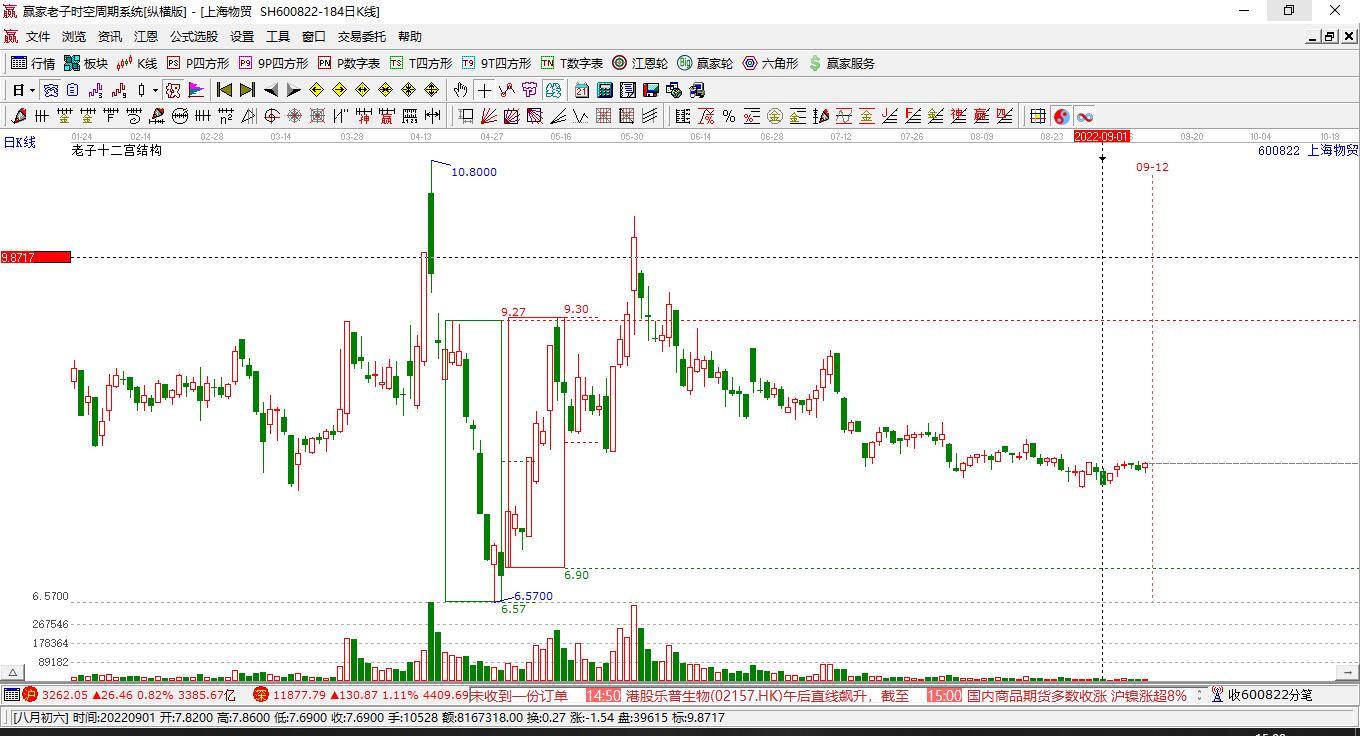Click the rectangle measure tool icon
1360x736 pixels.
[466, 116]
